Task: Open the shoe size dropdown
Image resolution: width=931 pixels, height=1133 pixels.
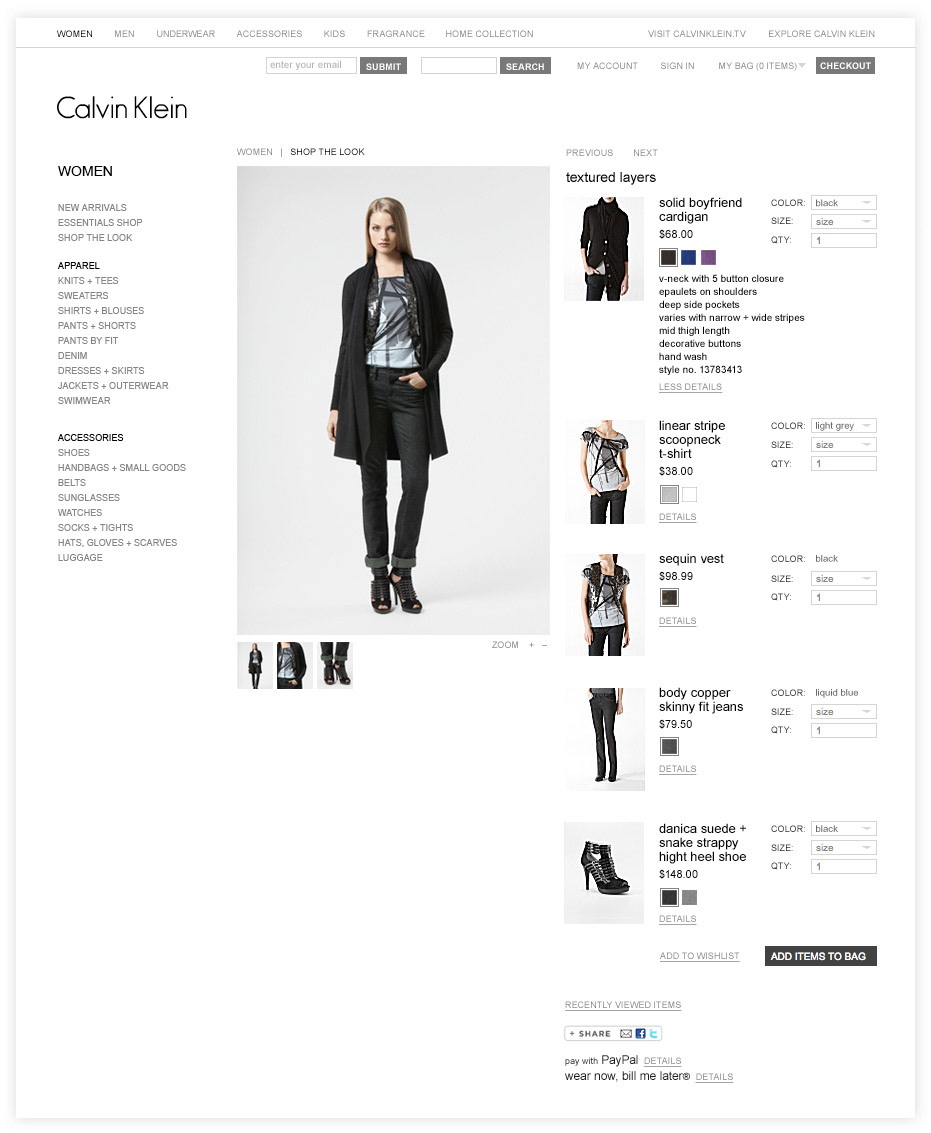Action: point(844,848)
